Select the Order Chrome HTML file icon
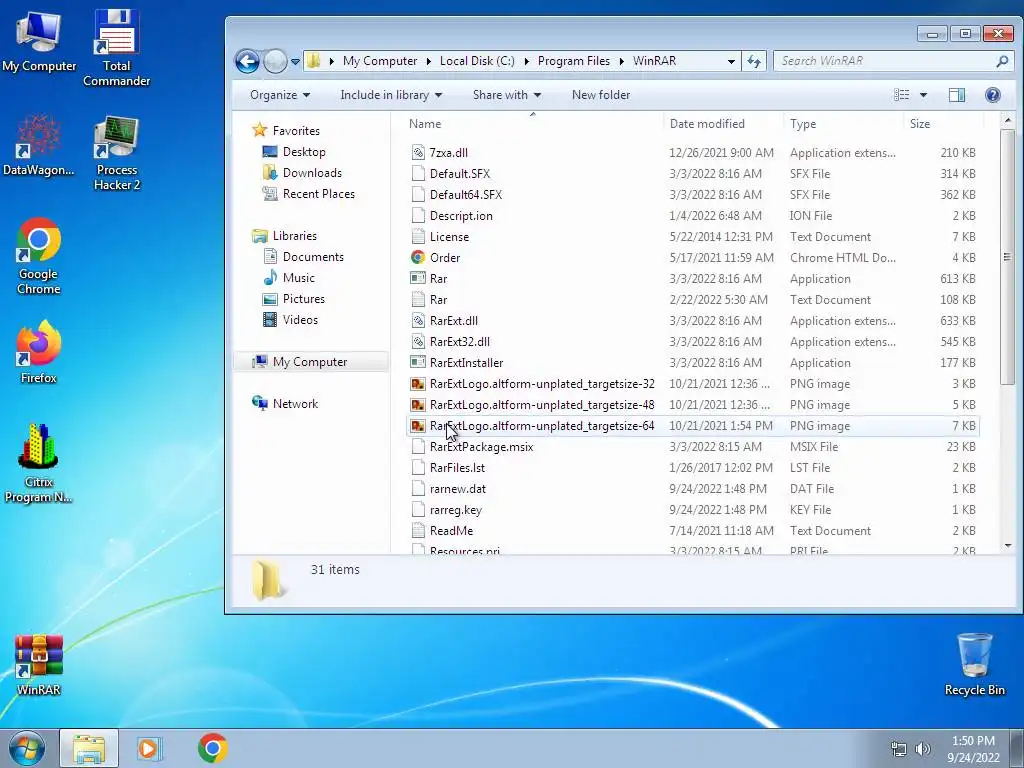Image resolution: width=1024 pixels, height=768 pixels. [418, 257]
